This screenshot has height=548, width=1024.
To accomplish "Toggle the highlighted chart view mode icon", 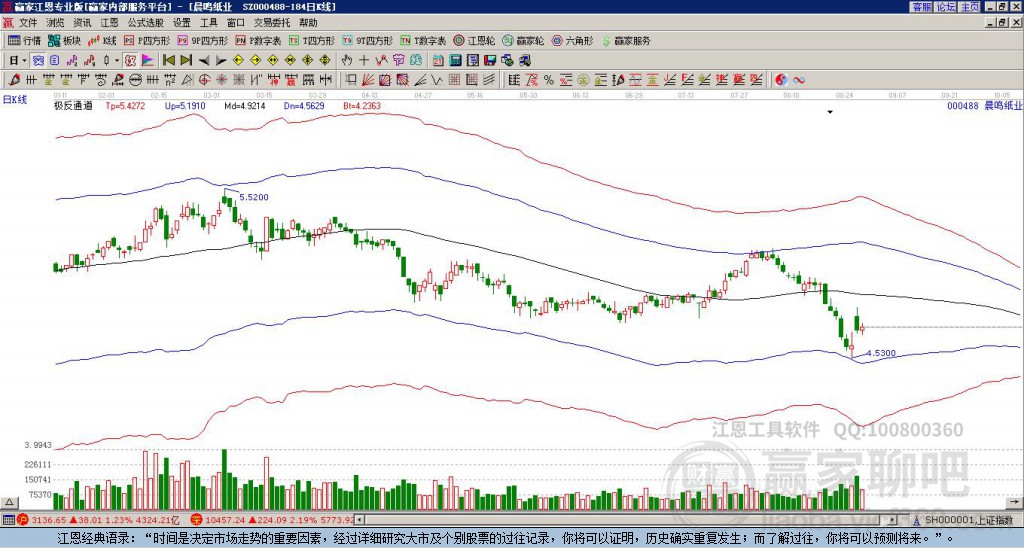I will pos(39,61).
